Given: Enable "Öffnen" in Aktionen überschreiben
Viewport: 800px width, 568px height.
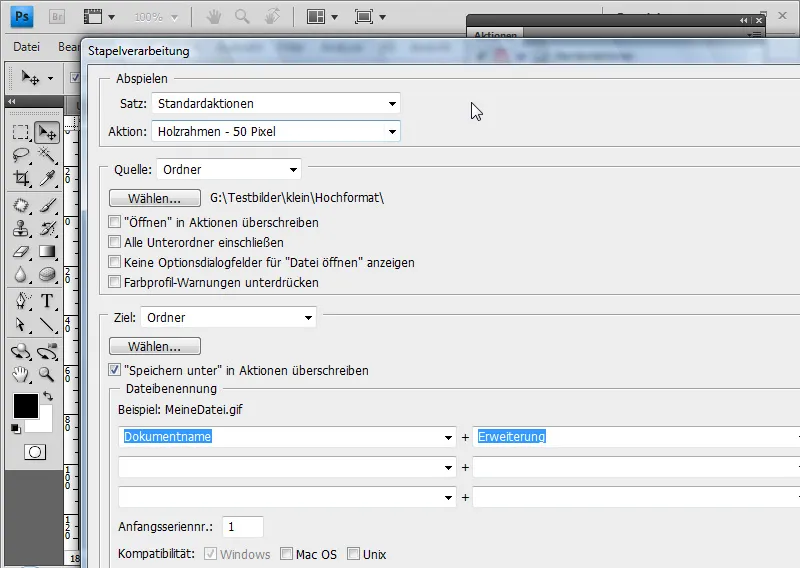Looking at the screenshot, I should pyautogui.click(x=114, y=222).
